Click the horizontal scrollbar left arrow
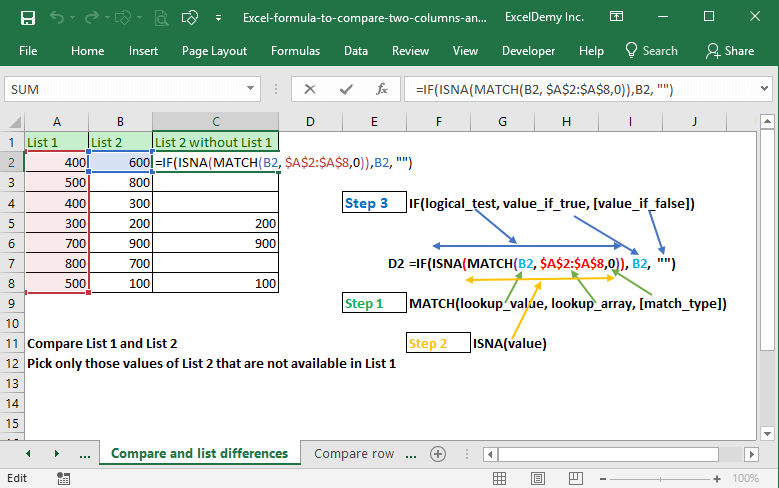Image resolution: width=779 pixels, height=488 pixels. [490, 454]
